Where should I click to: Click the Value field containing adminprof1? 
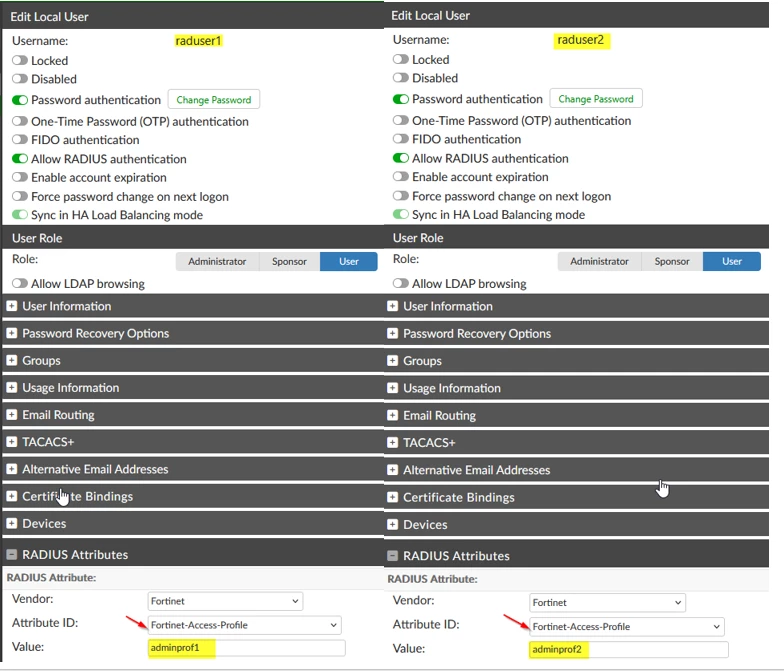pos(246,648)
